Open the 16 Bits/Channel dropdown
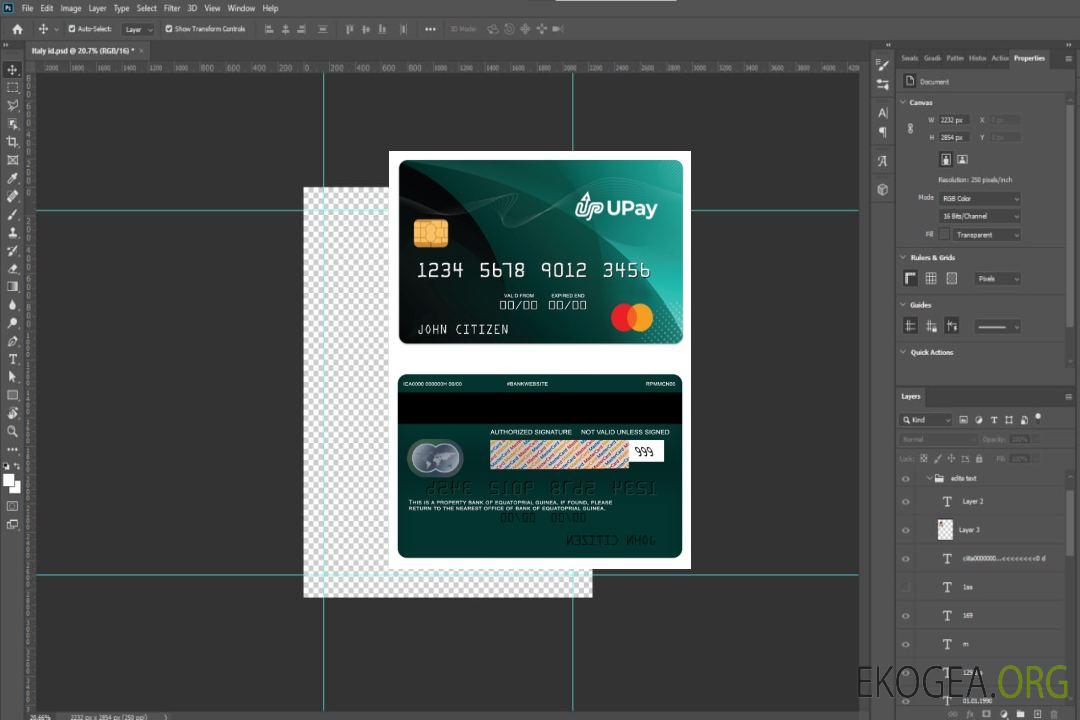This screenshot has height=720, width=1080. click(980, 216)
